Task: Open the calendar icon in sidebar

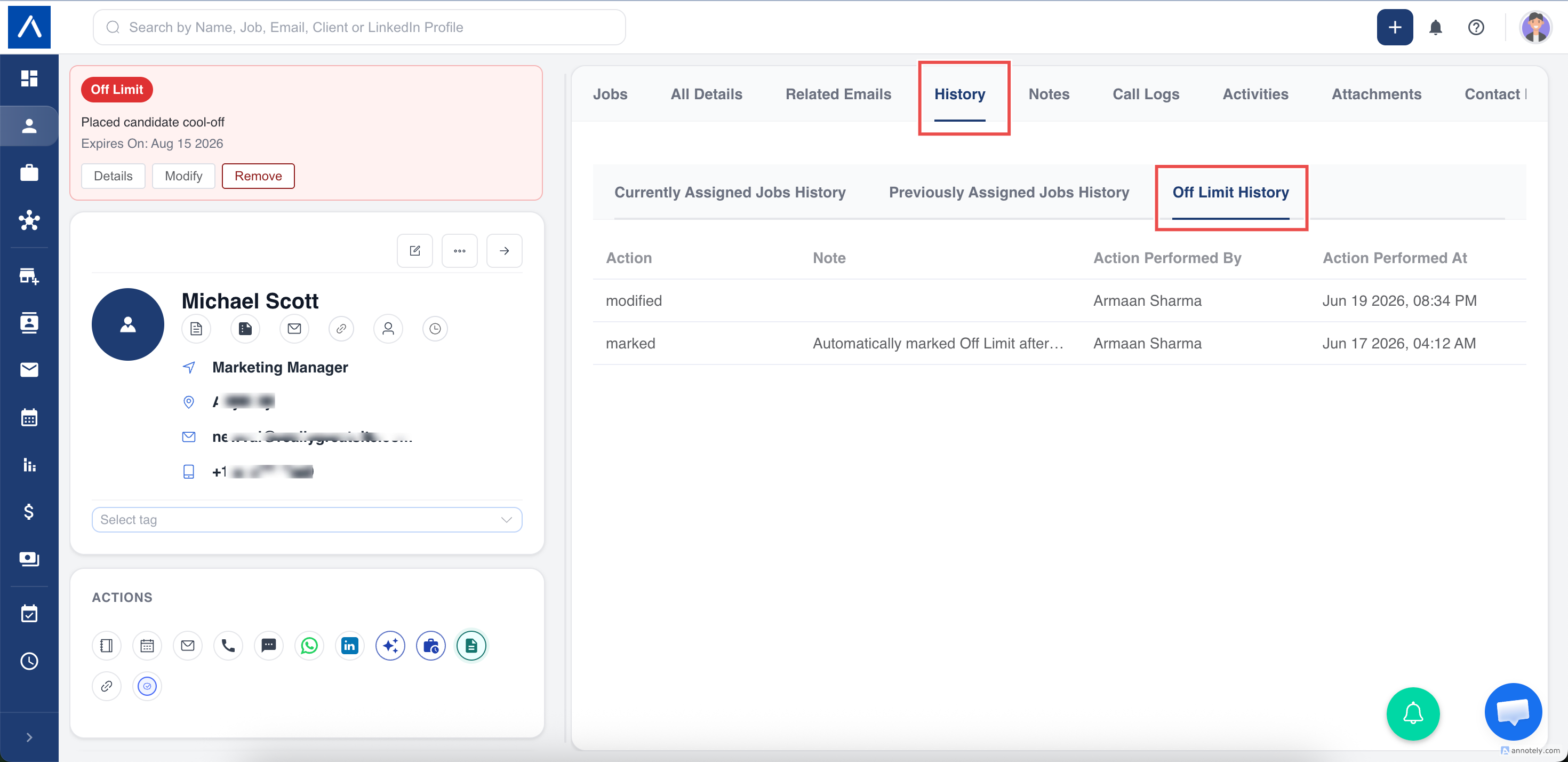Action: [29, 417]
